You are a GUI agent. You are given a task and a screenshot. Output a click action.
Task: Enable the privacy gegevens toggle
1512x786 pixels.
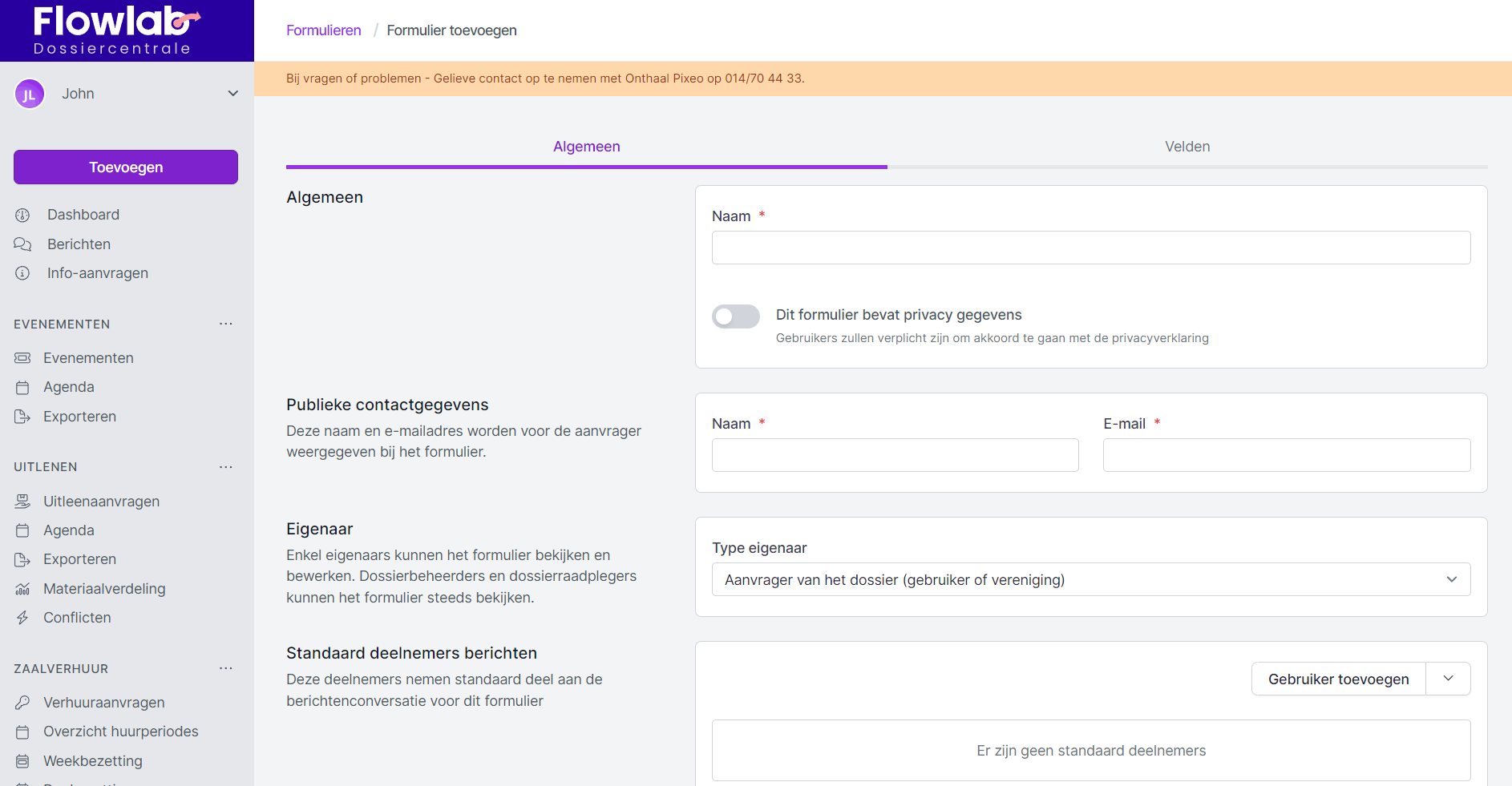[735, 316]
